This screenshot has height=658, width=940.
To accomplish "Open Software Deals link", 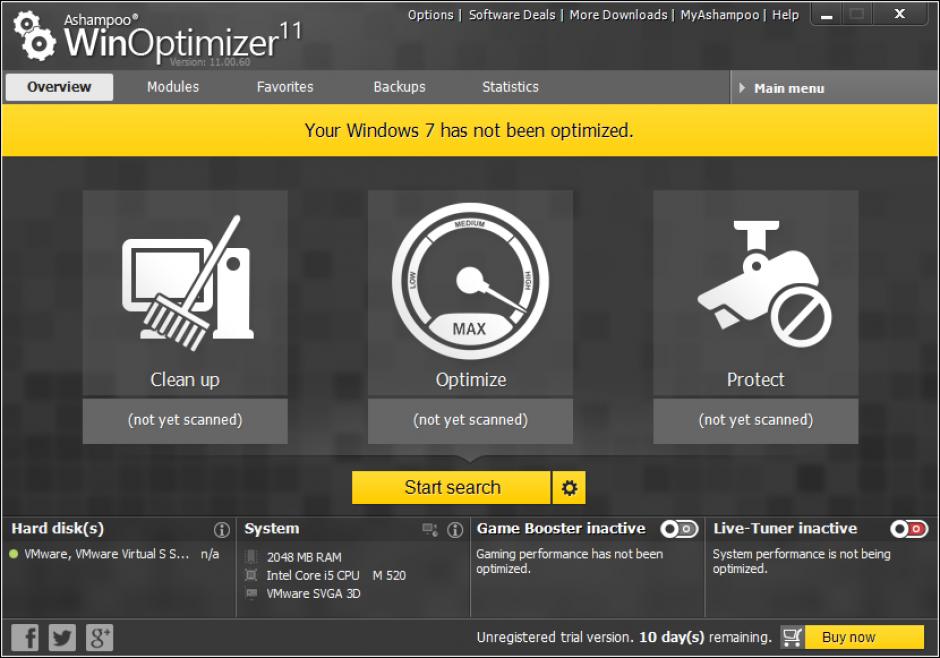I will pos(512,15).
